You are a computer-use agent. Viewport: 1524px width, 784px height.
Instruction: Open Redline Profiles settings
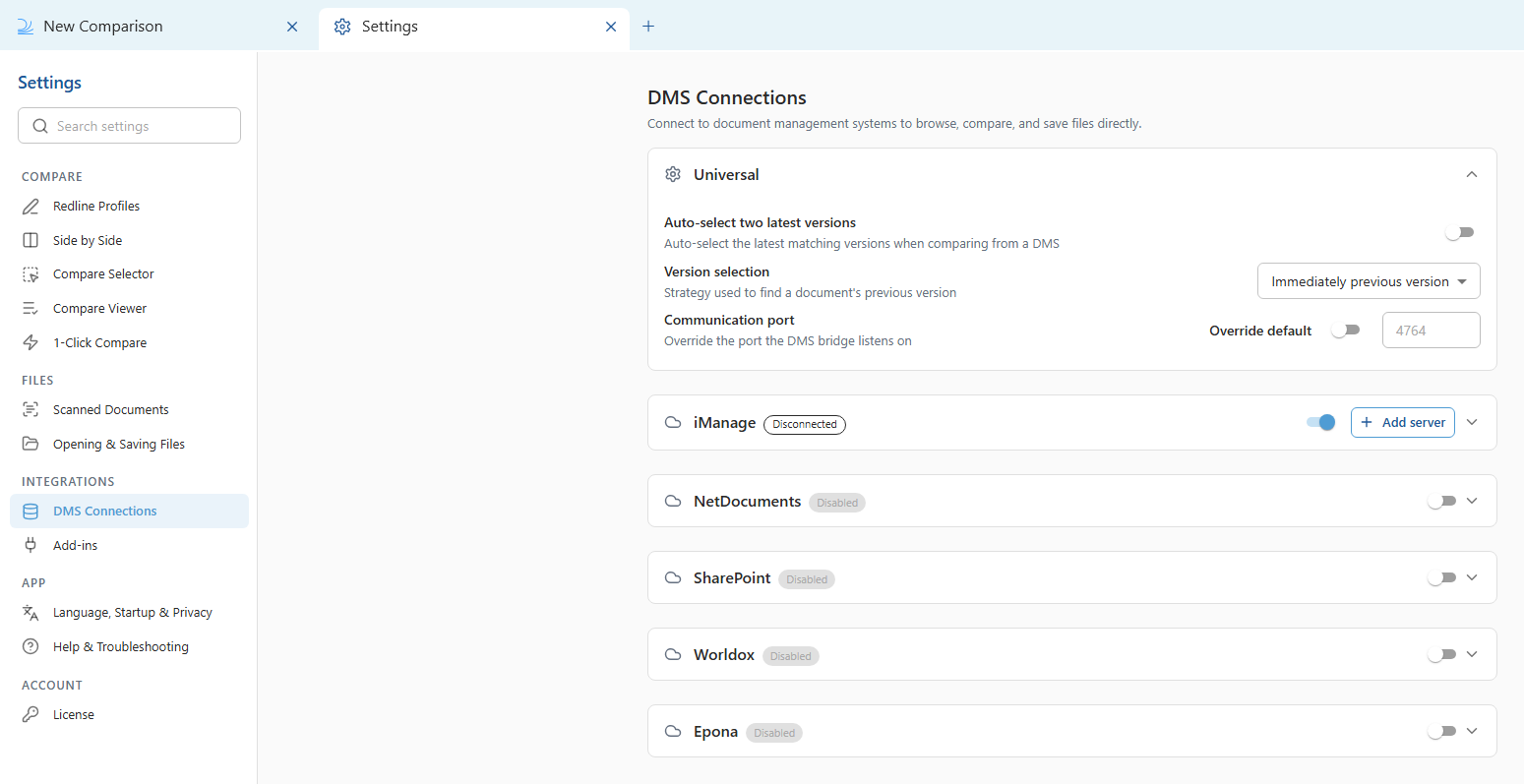click(x=129, y=207)
